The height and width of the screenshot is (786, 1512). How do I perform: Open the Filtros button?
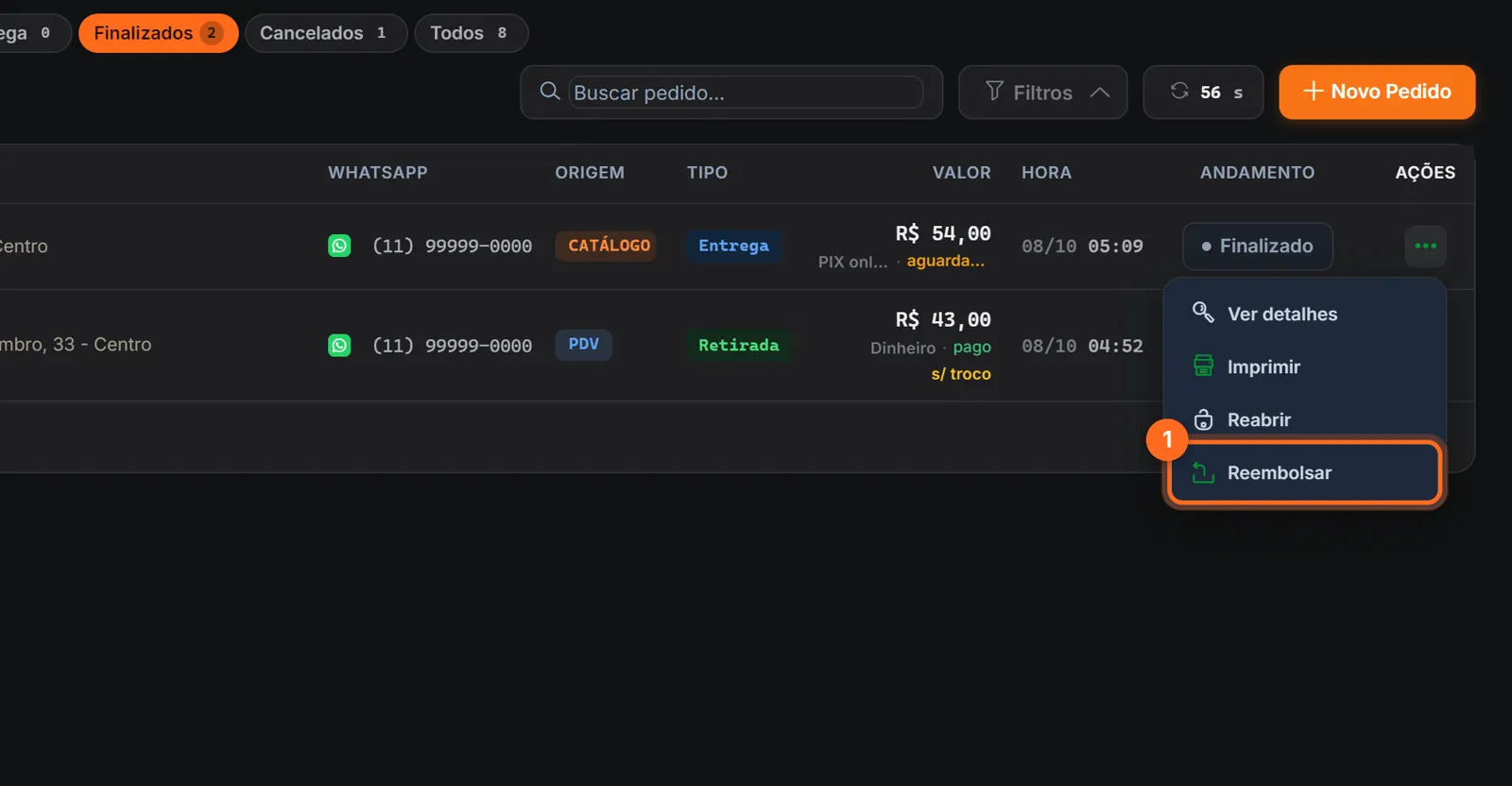[1042, 92]
